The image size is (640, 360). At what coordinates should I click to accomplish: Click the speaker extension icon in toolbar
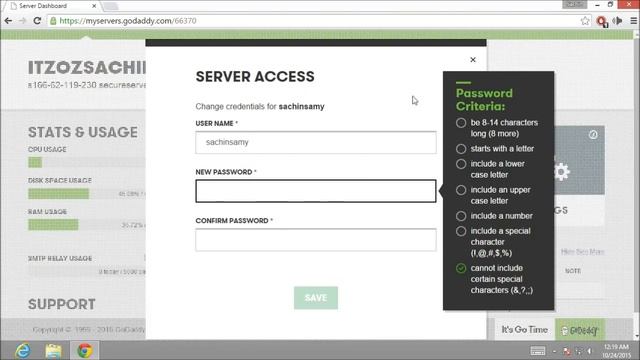click(x=618, y=21)
